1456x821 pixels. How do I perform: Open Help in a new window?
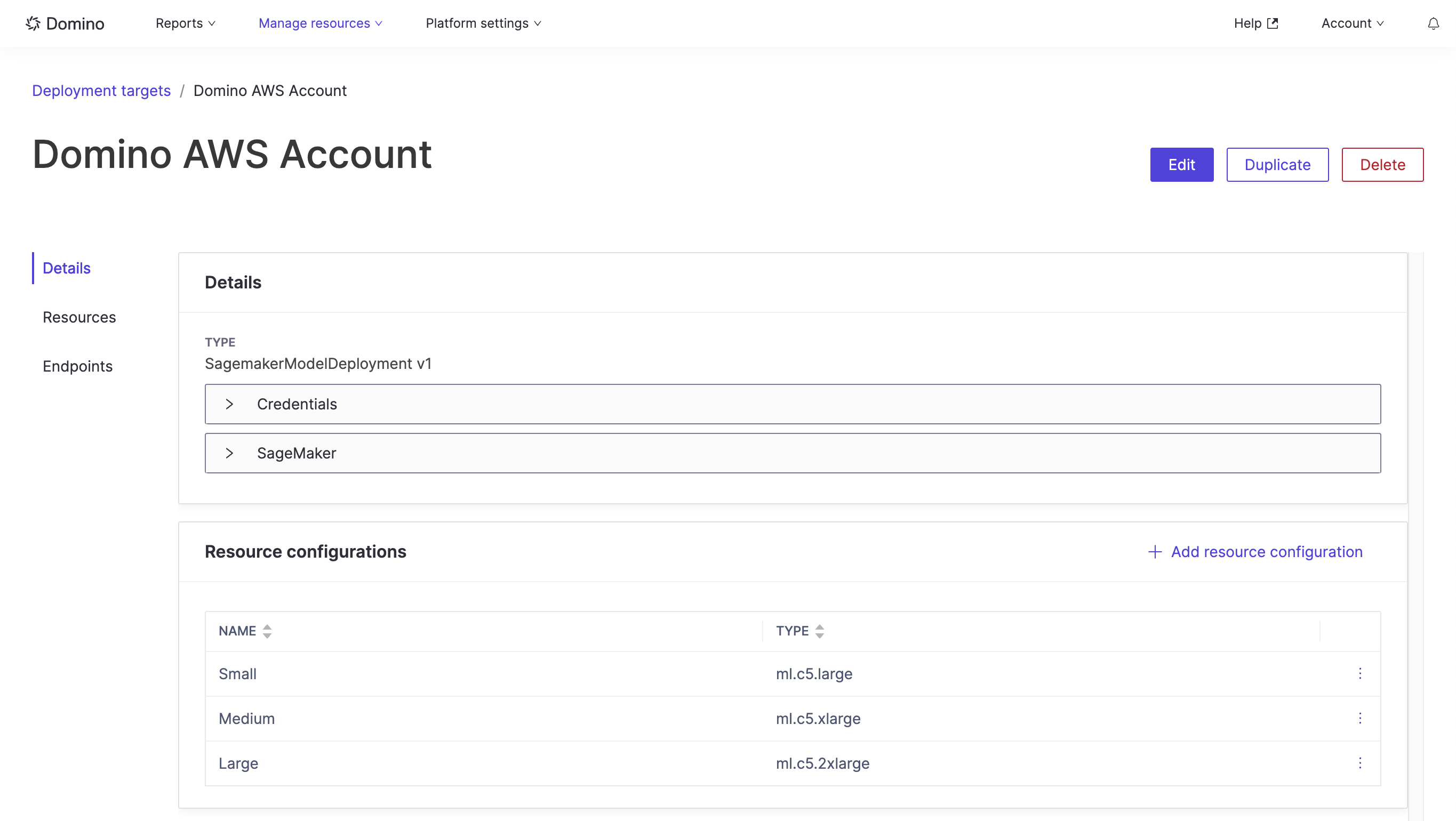pyautogui.click(x=1256, y=23)
